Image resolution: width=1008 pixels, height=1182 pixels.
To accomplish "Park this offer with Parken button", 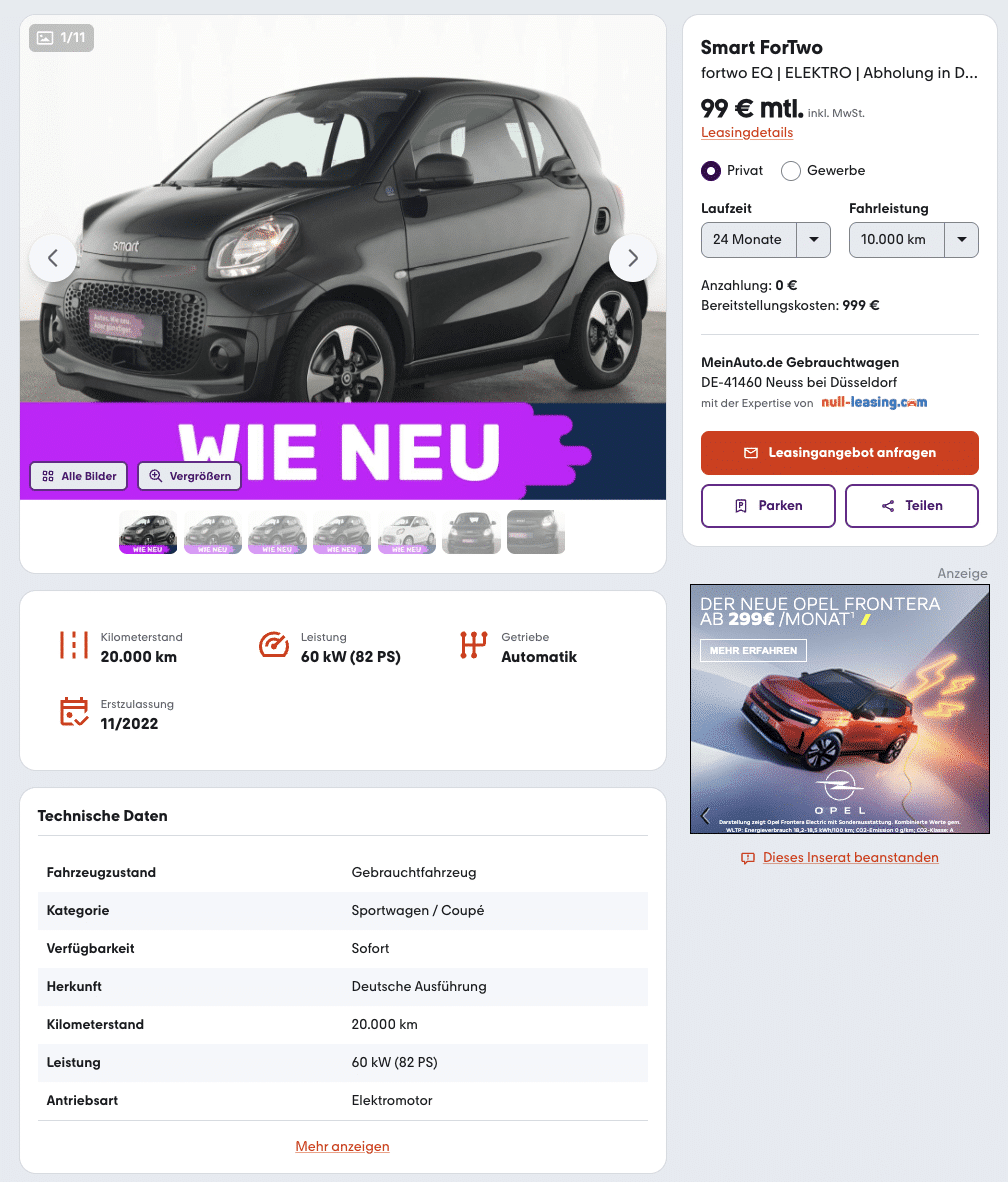I will pyautogui.click(x=767, y=506).
